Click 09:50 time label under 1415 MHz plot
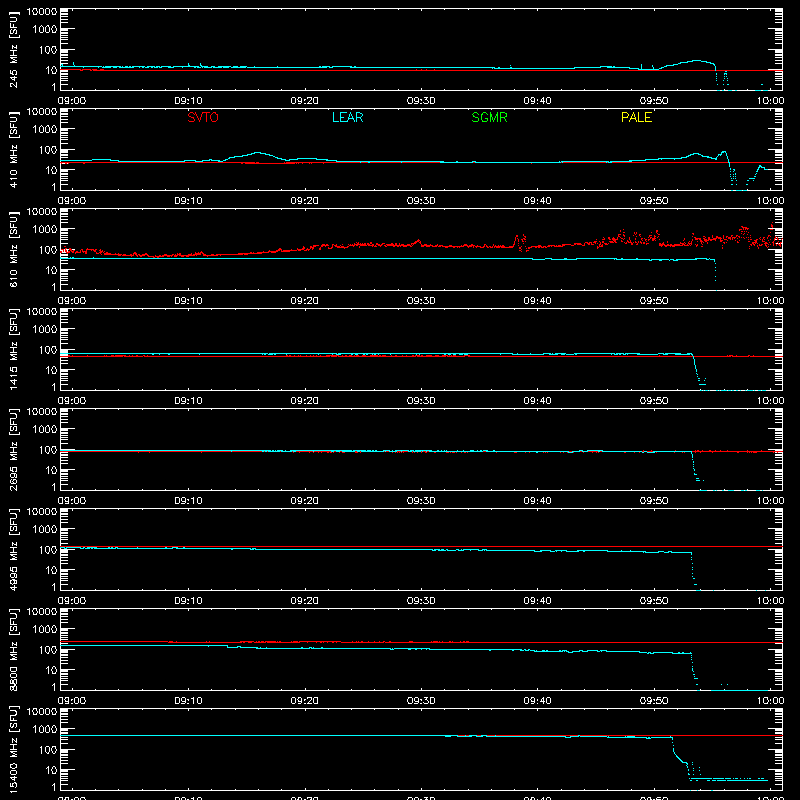The width and height of the screenshot is (800, 800). [x=654, y=401]
